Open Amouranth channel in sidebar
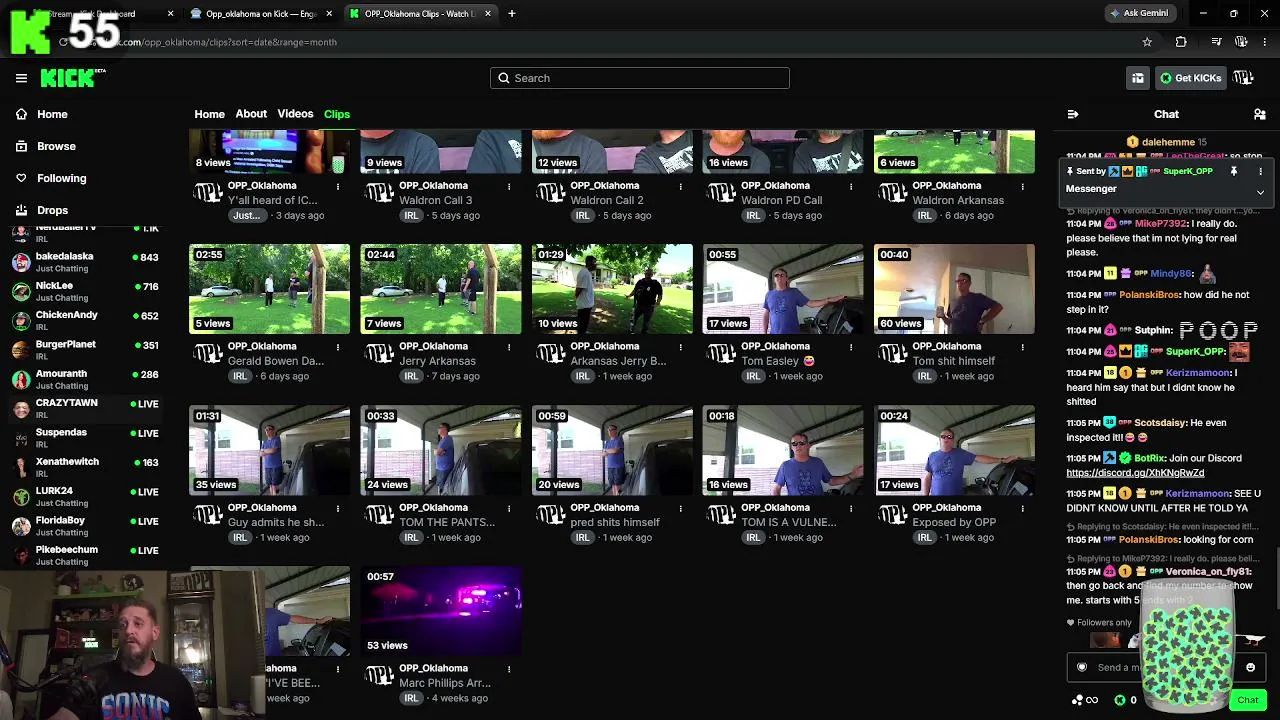The width and height of the screenshot is (1280, 720). (x=86, y=379)
